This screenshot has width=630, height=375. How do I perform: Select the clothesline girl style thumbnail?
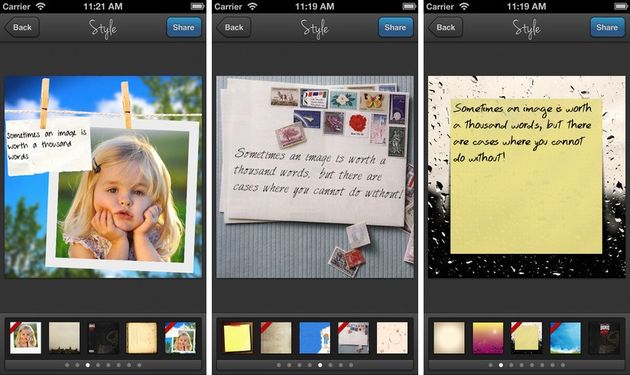[x=180, y=338]
